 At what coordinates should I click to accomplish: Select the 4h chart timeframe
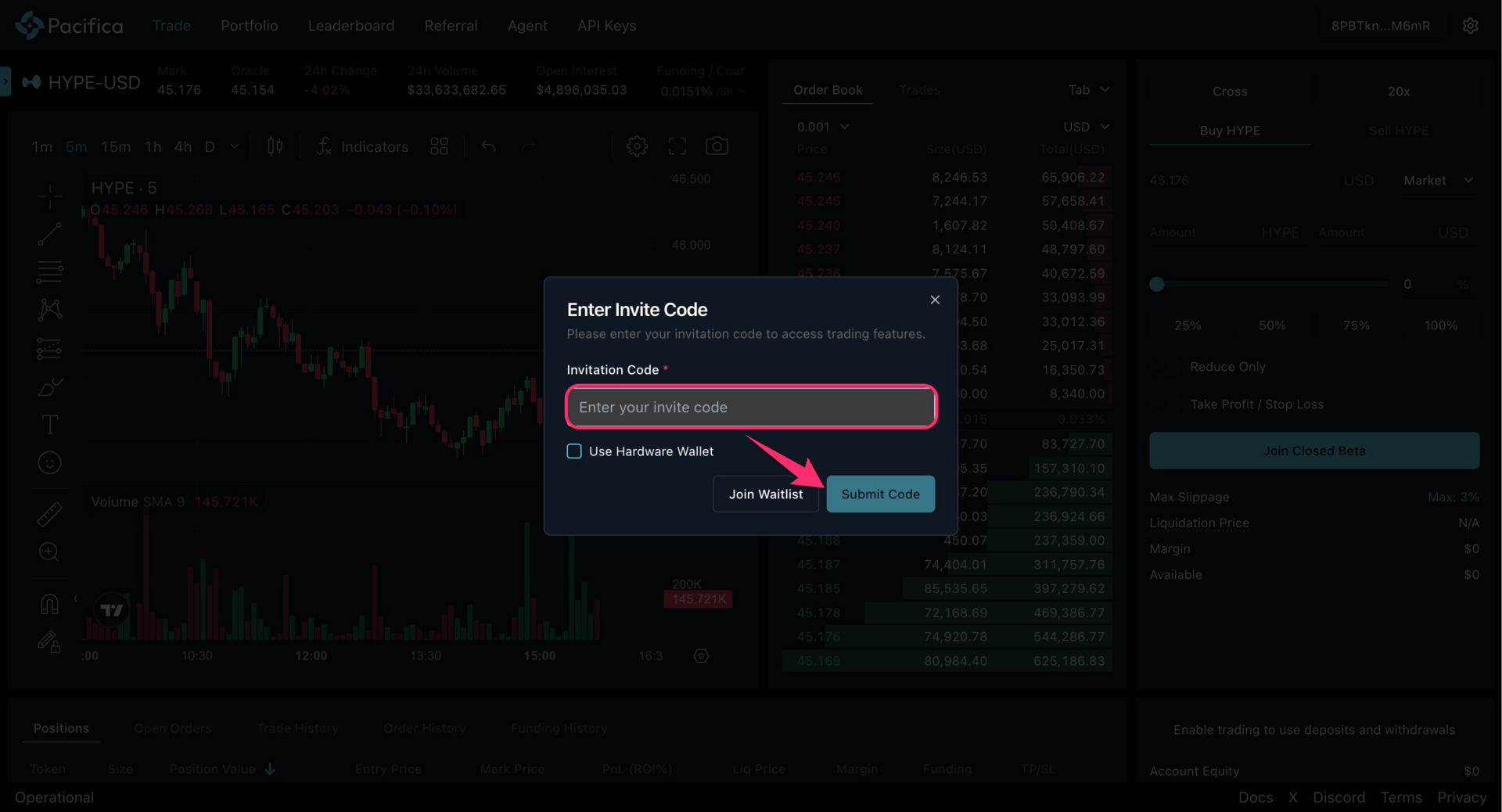[x=183, y=146]
